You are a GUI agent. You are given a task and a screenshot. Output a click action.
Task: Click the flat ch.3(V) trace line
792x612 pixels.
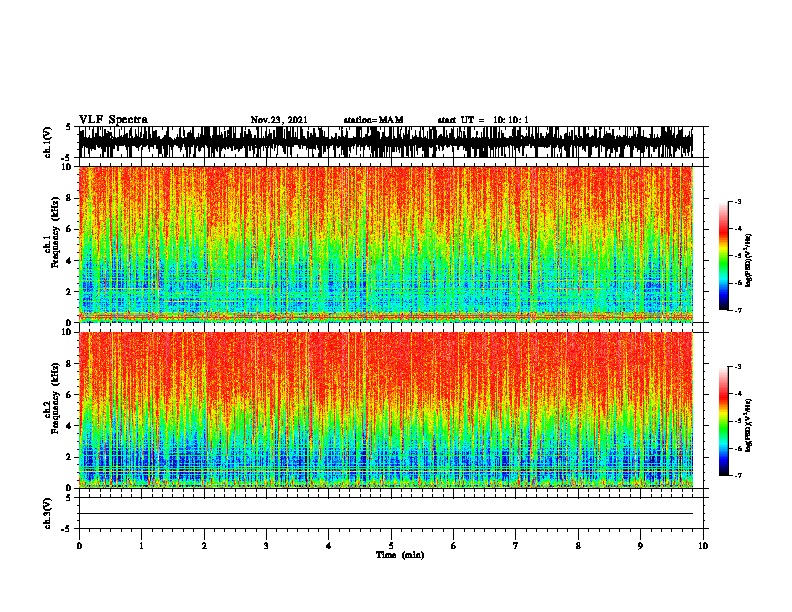[x=386, y=514]
